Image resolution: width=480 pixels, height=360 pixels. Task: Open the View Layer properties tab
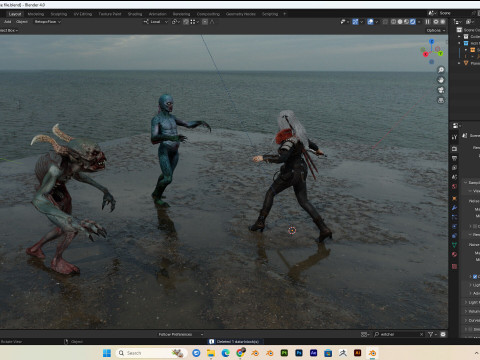coord(454,168)
